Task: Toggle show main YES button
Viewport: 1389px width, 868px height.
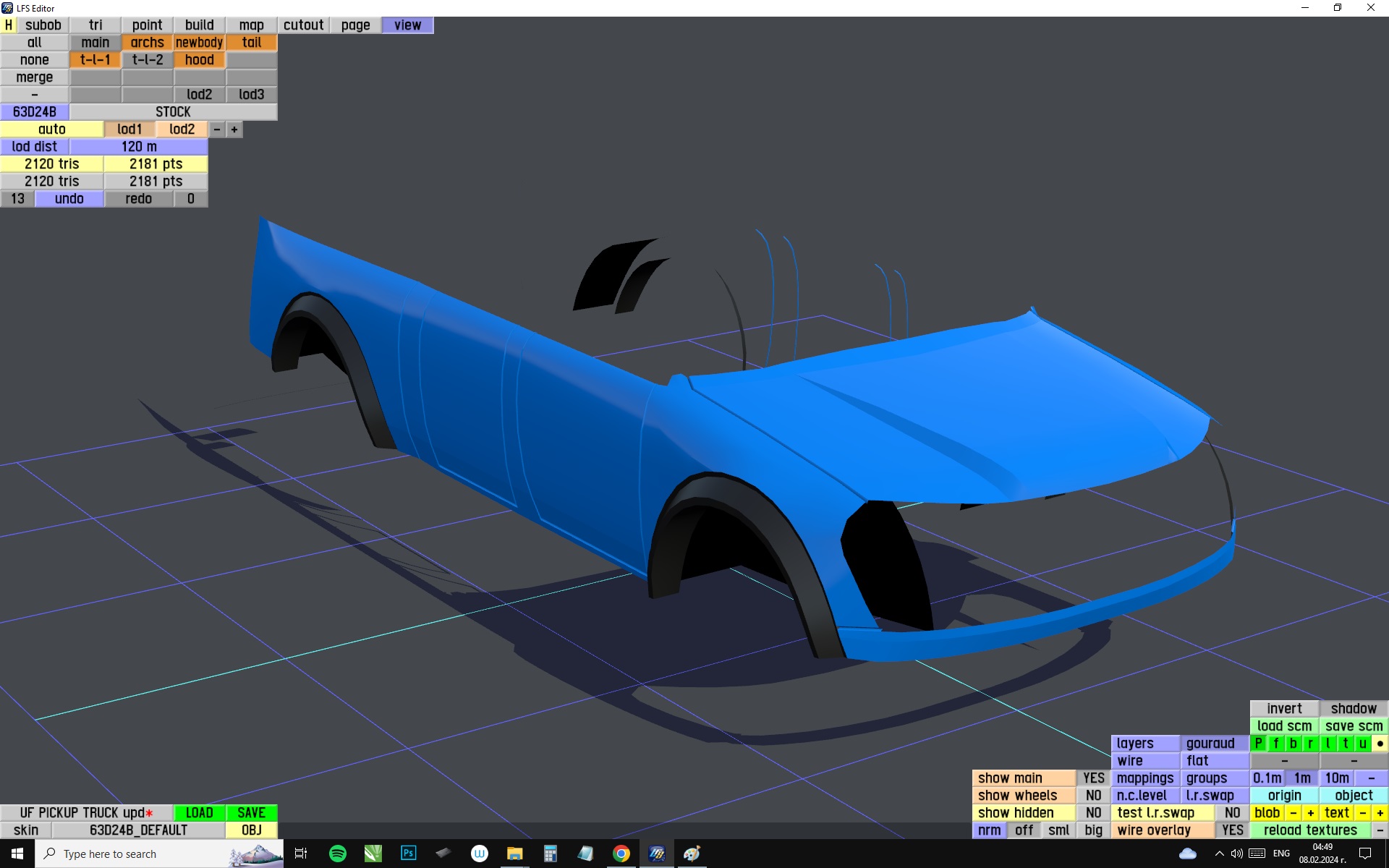Action: 1093,778
